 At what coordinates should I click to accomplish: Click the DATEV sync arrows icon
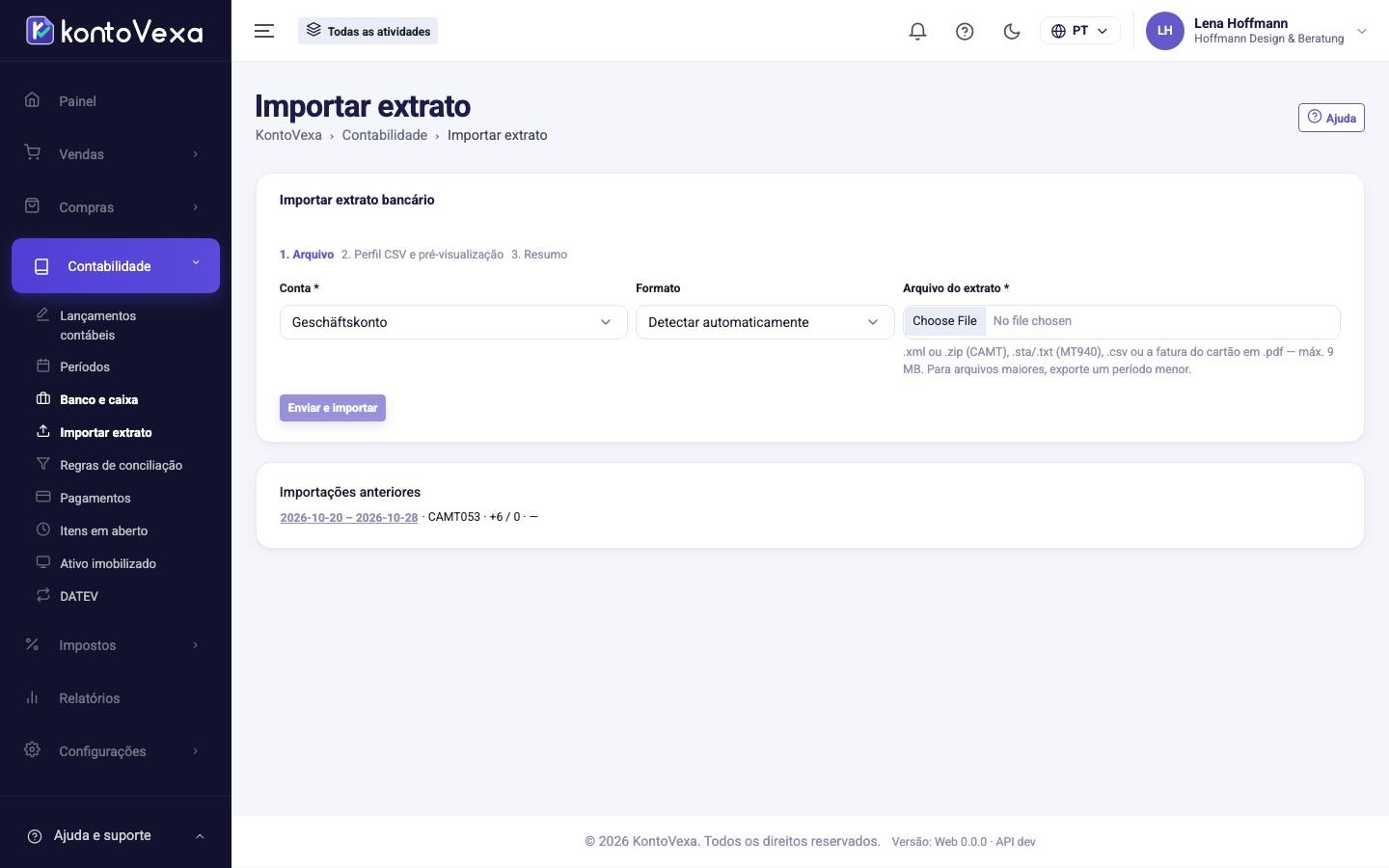[x=42, y=595]
